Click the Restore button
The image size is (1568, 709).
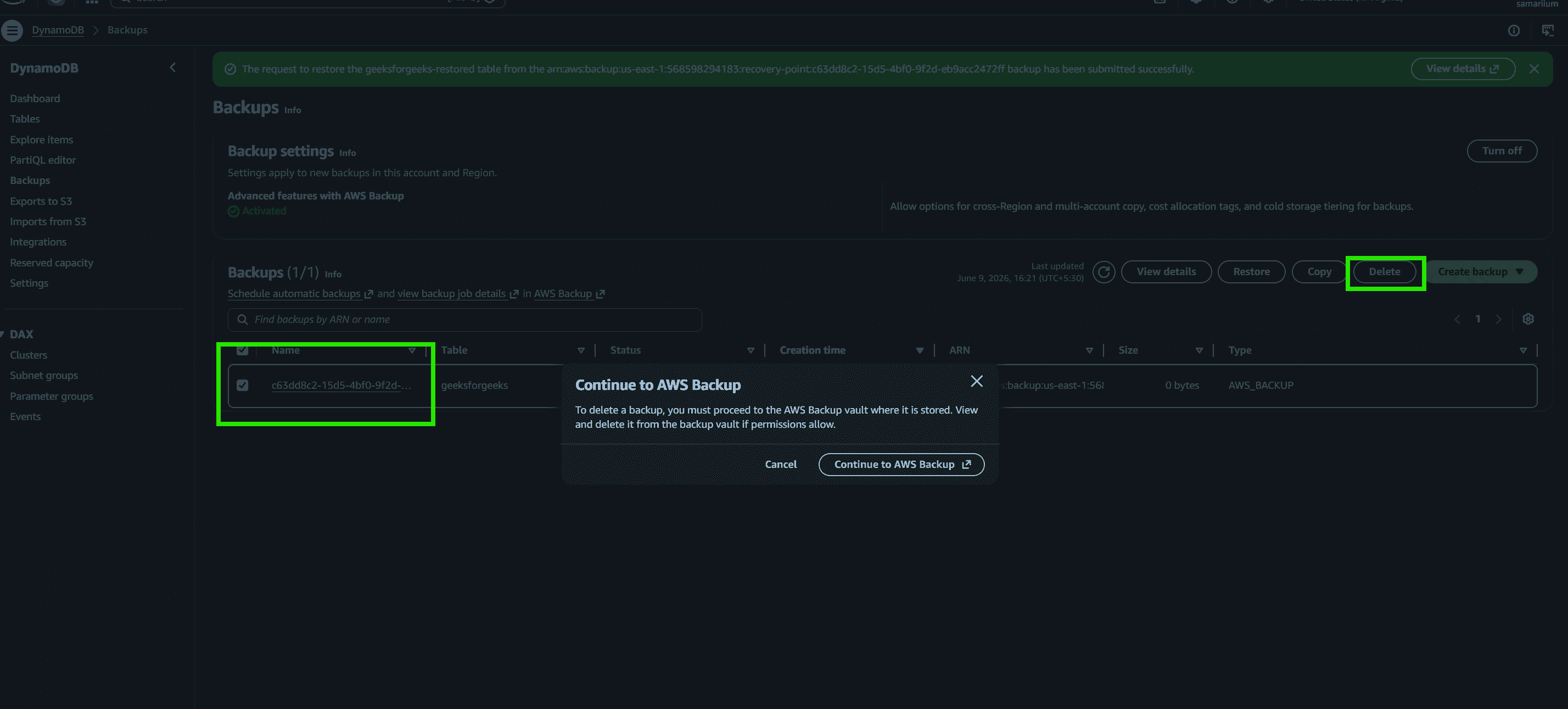coord(1251,272)
